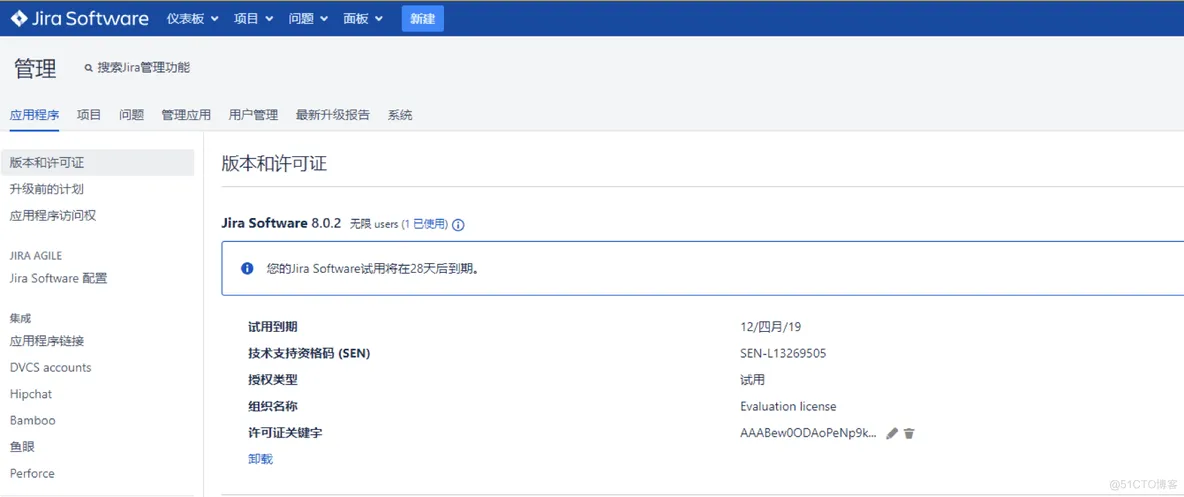Open 应用程序链接 in sidebar

point(47,341)
